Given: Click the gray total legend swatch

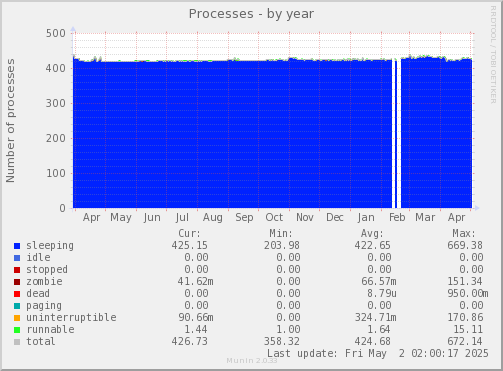Looking at the screenshot, I should click(x=17, y=342).
